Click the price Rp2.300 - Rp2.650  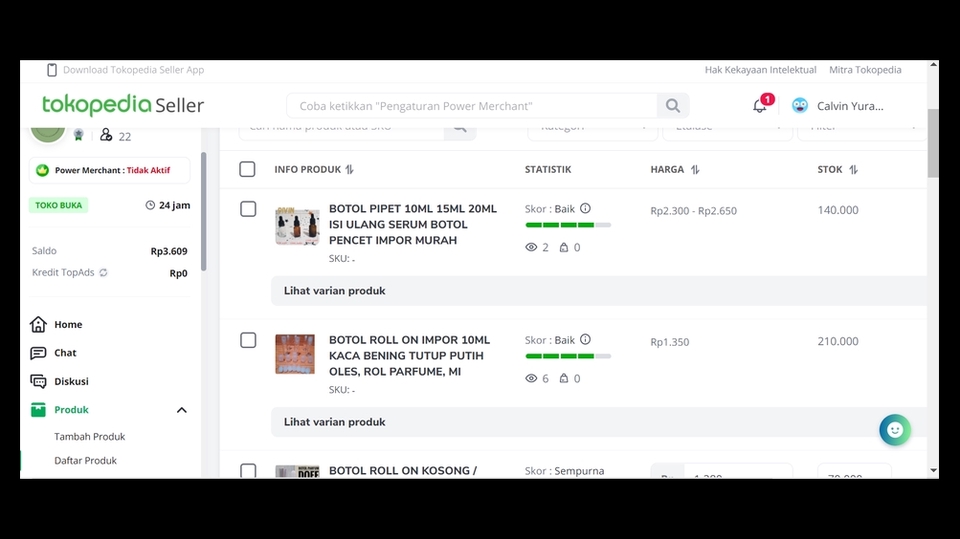(x=694, y=211)
